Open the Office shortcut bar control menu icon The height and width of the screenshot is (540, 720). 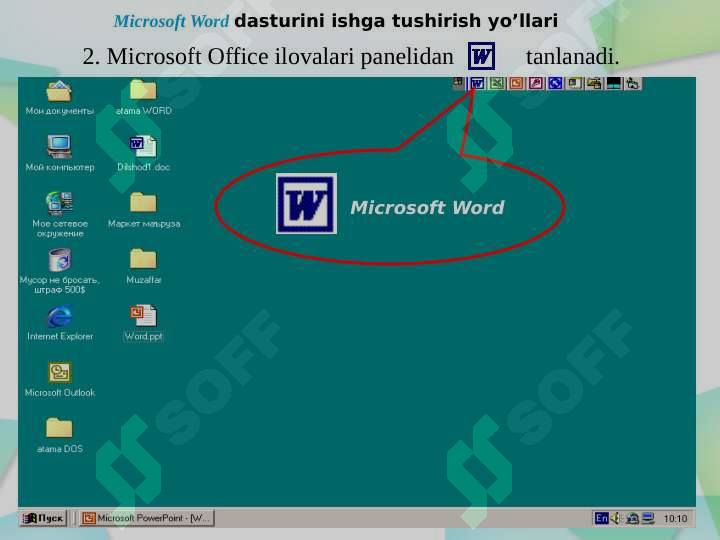pyautogui.click(x=458, y=83)
